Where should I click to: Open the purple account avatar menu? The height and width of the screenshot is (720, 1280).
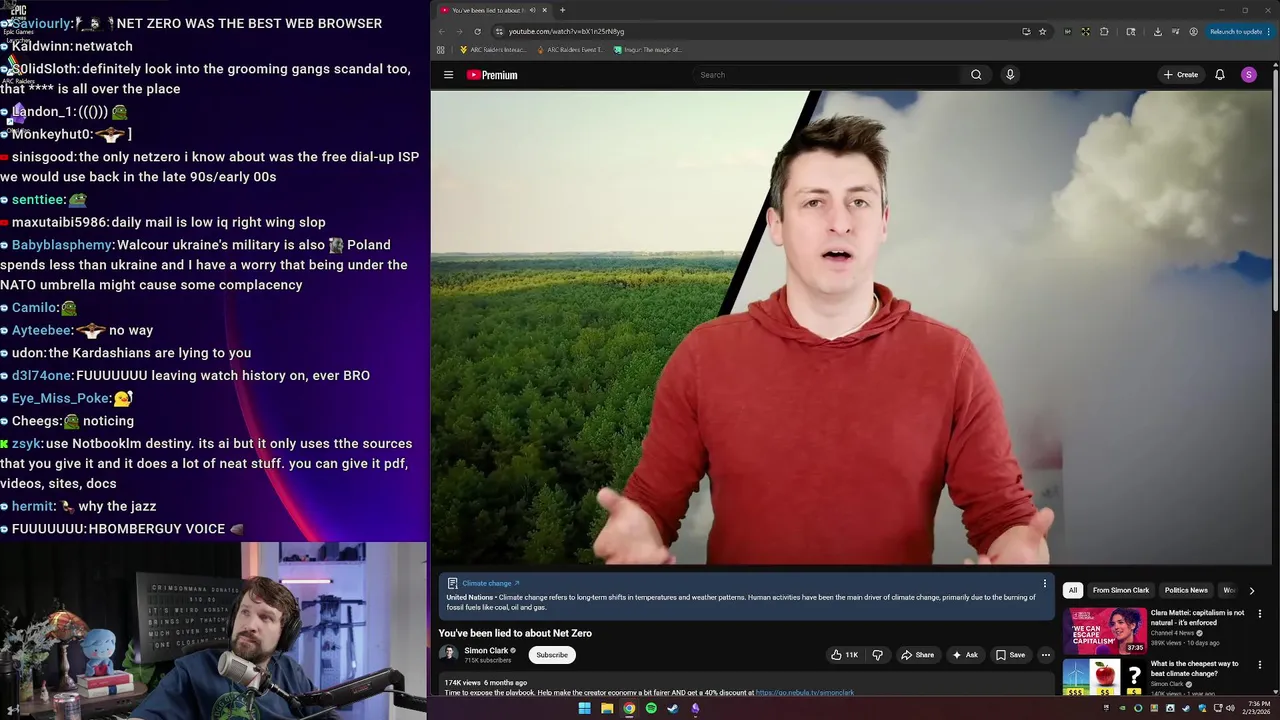point(1248,75)
